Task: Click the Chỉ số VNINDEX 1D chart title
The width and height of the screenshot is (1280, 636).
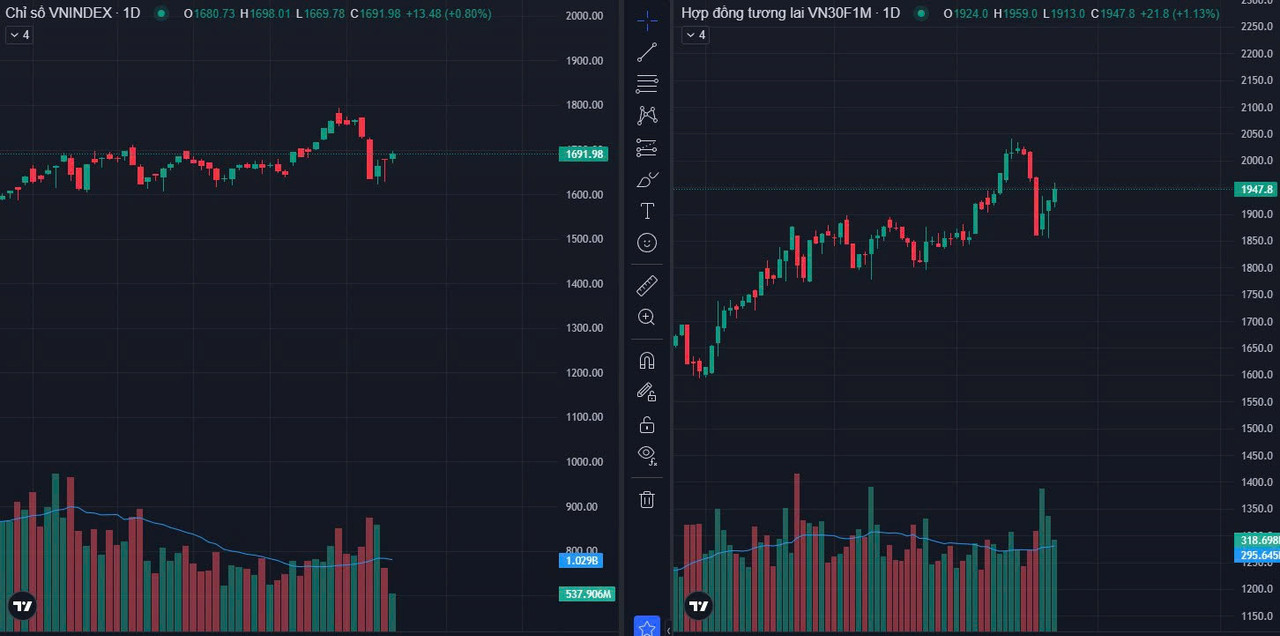Action: point(73,13)
